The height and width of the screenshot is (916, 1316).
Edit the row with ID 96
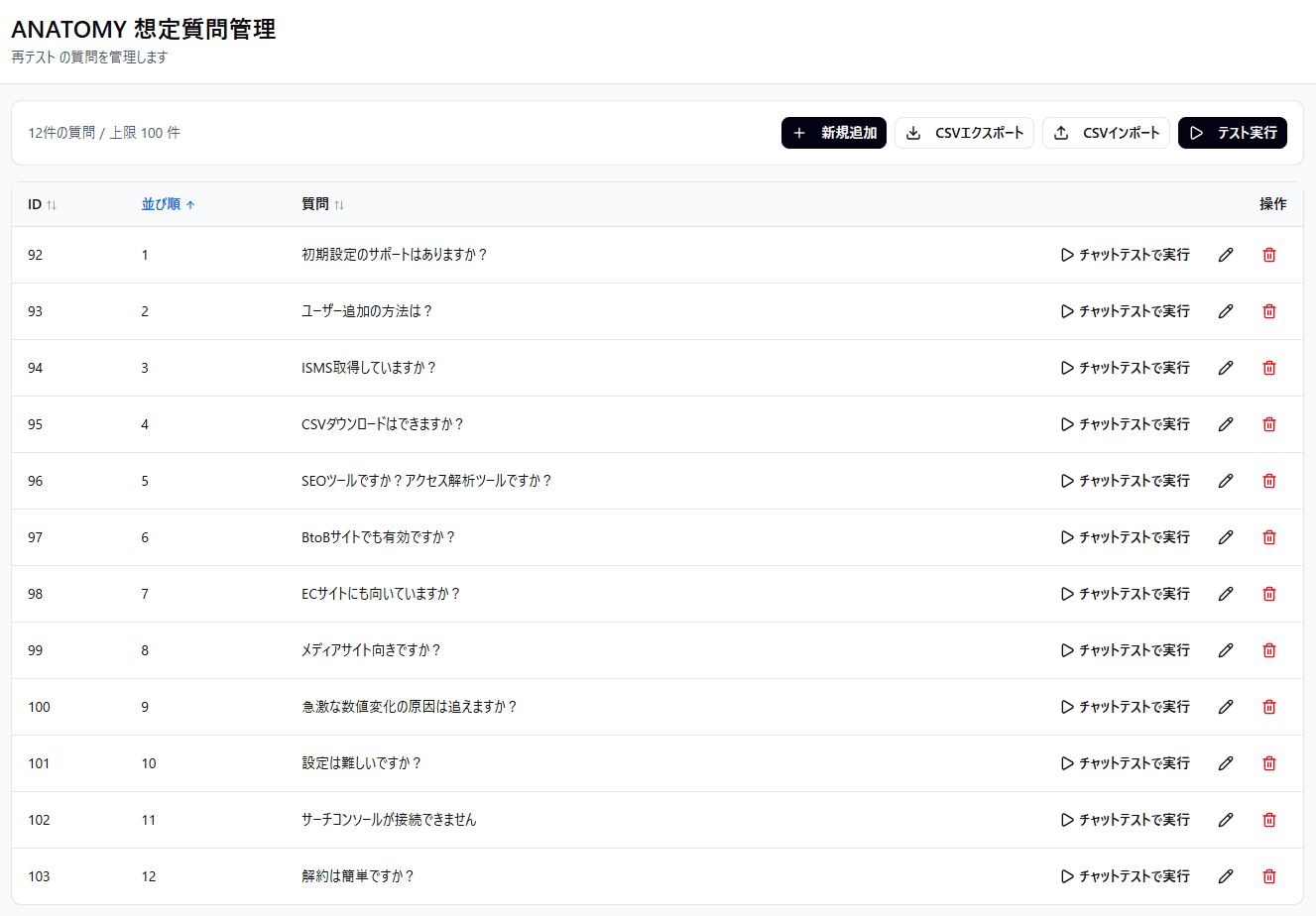1226,481
